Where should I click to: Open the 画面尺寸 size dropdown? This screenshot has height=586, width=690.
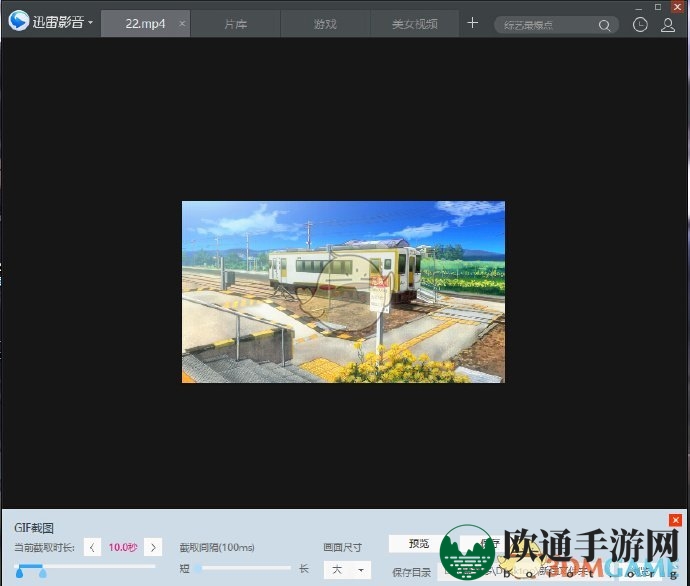pyautogui.click(x=347, y=570)
